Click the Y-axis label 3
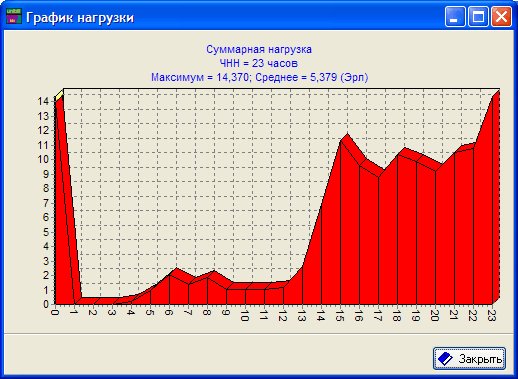Viewport: 518px width, 379px height. [46, 261]
